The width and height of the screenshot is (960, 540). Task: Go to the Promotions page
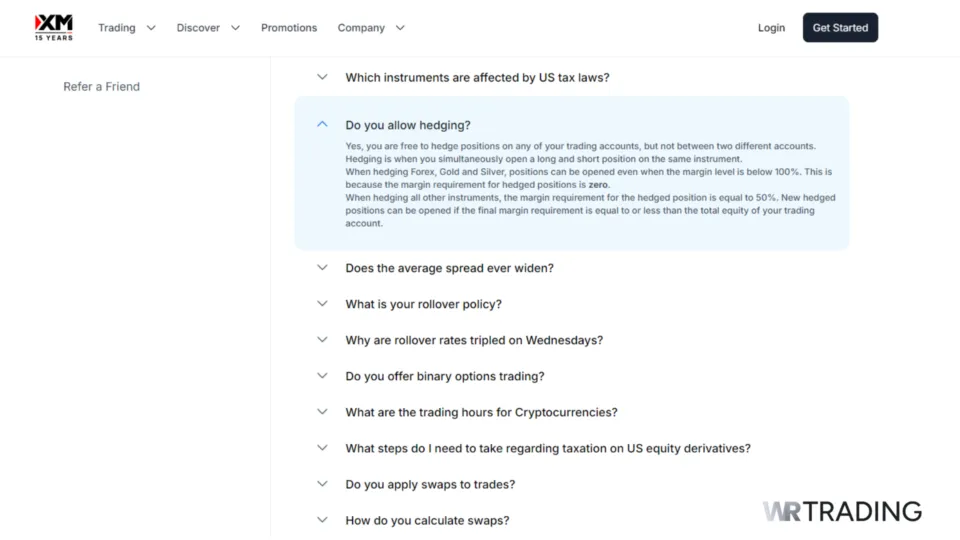tap(289, 28)
